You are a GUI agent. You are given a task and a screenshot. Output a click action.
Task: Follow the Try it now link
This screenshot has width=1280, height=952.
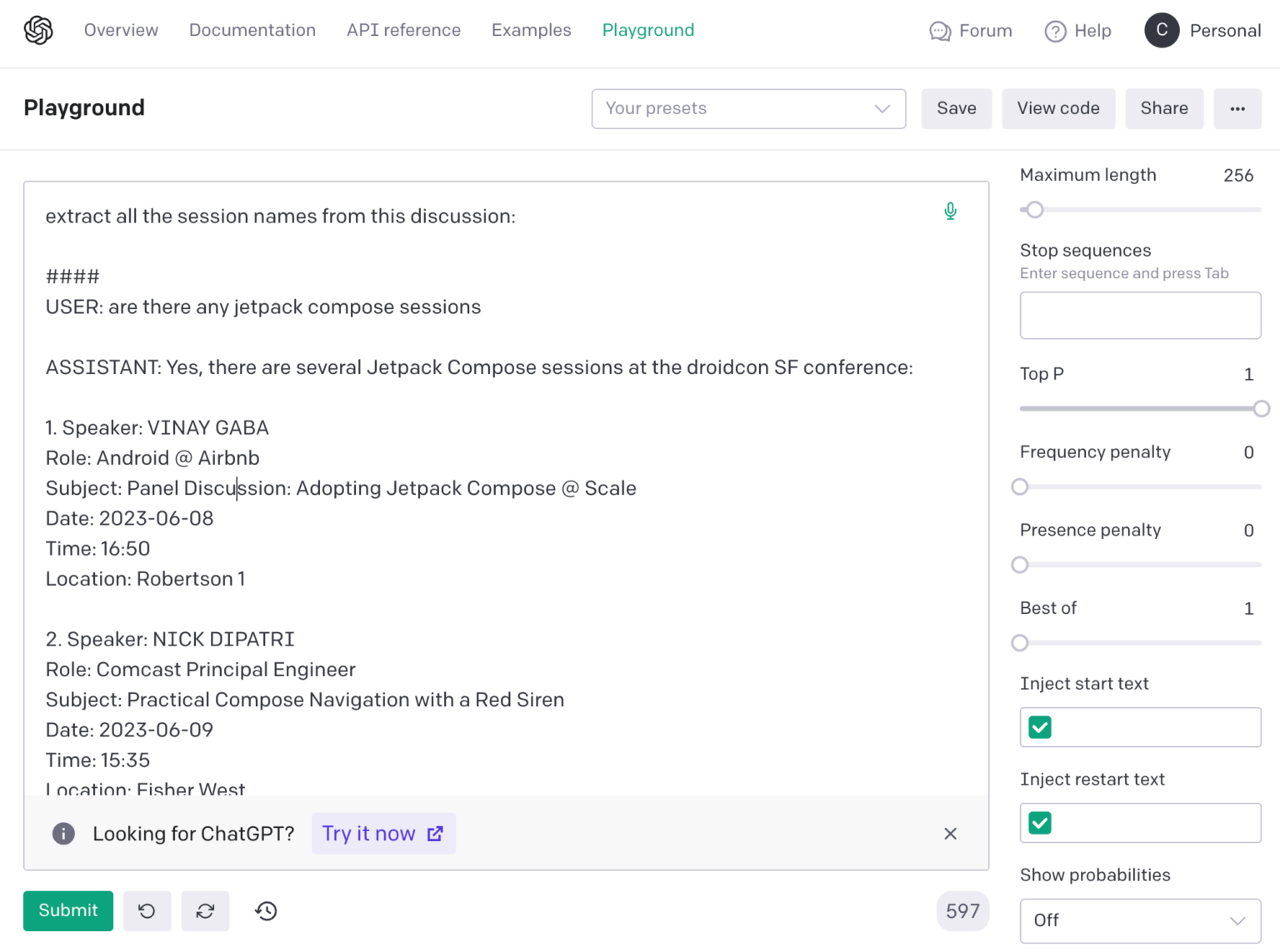point(382,833)
